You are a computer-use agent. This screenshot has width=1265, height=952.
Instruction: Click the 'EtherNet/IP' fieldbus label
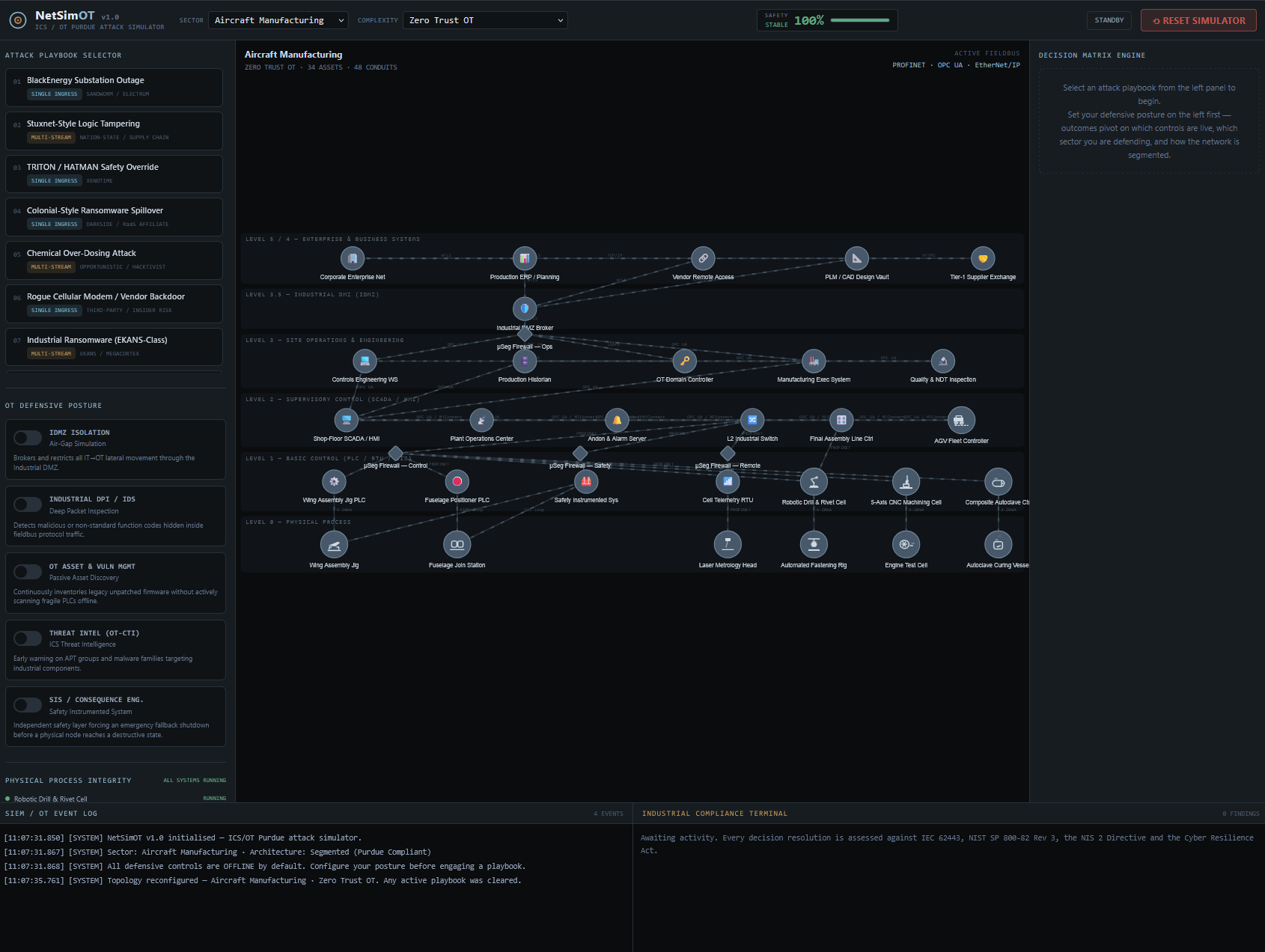tap(997, 65)
